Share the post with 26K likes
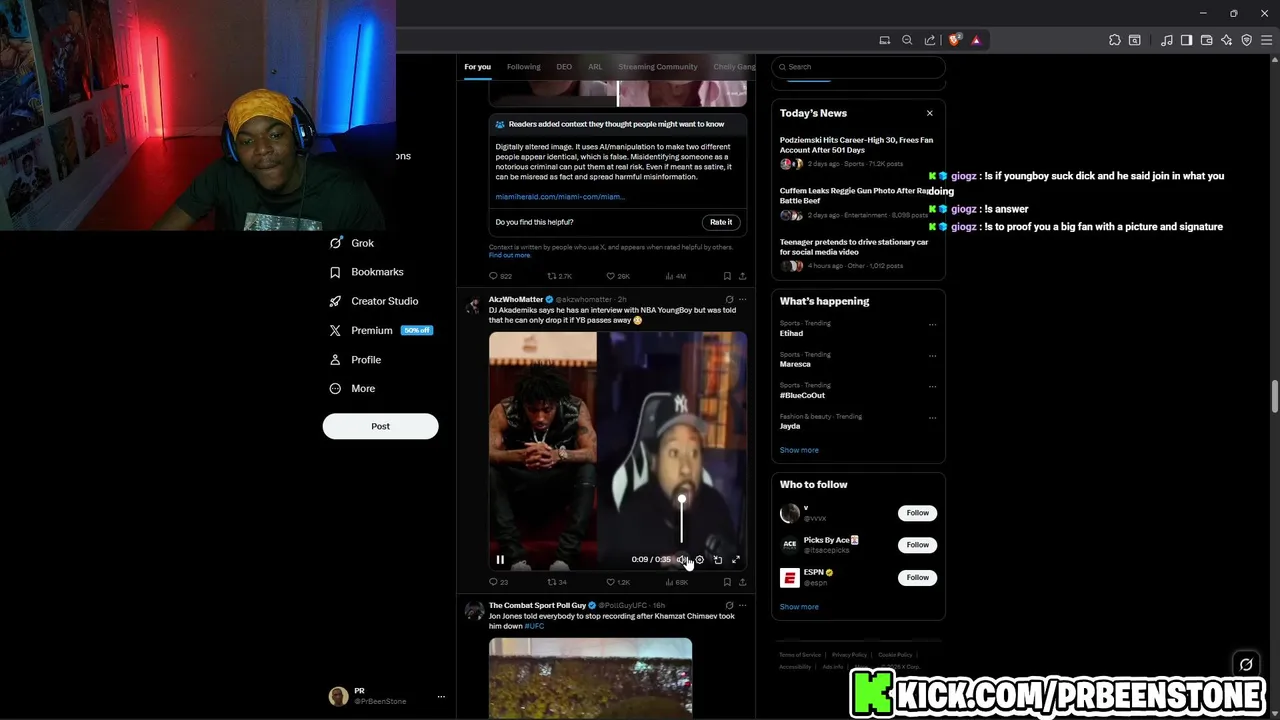Screen dimensions: 1280x720 (742, 276)
